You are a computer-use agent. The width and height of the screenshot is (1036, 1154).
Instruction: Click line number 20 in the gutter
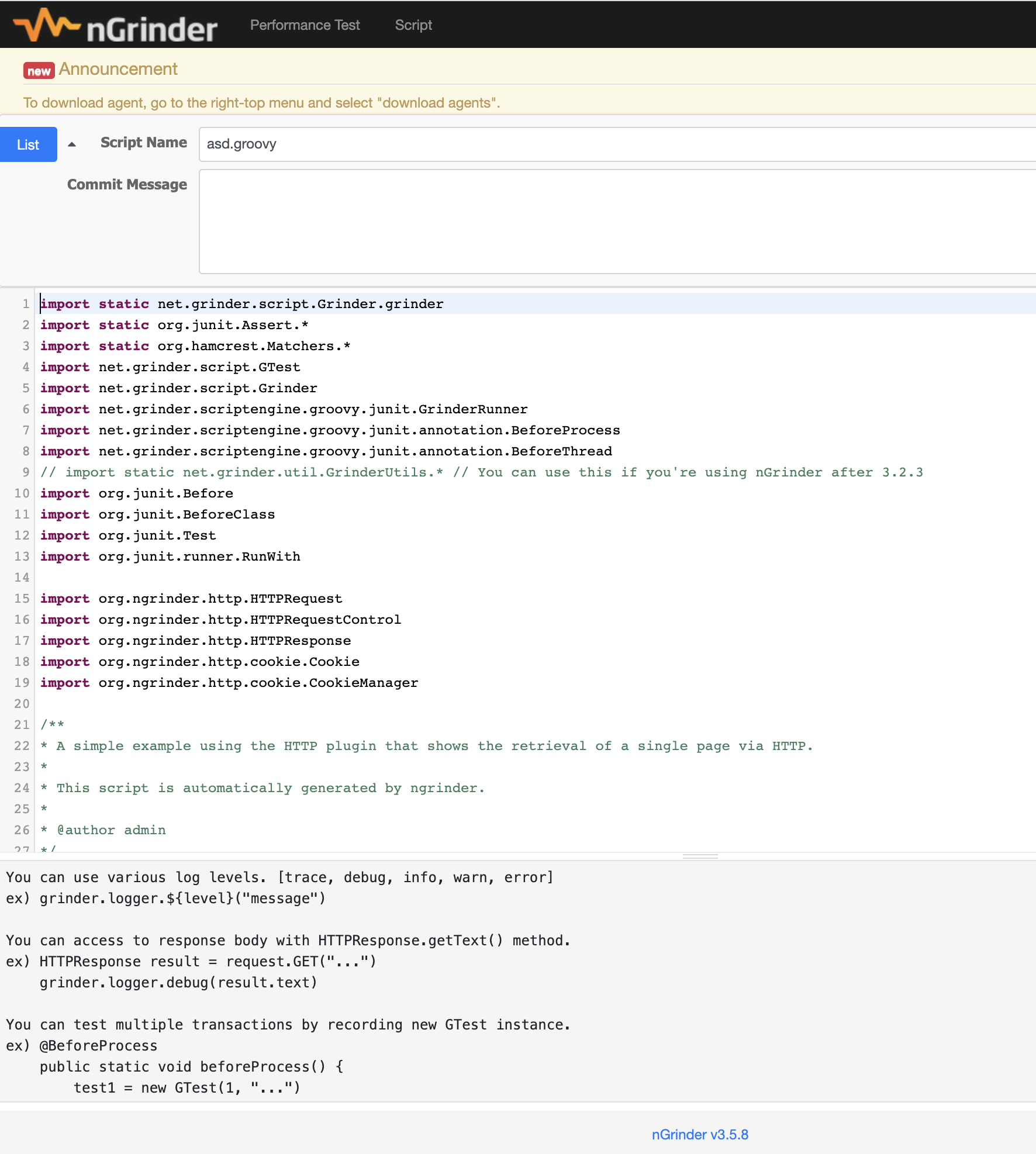point(22,704)
